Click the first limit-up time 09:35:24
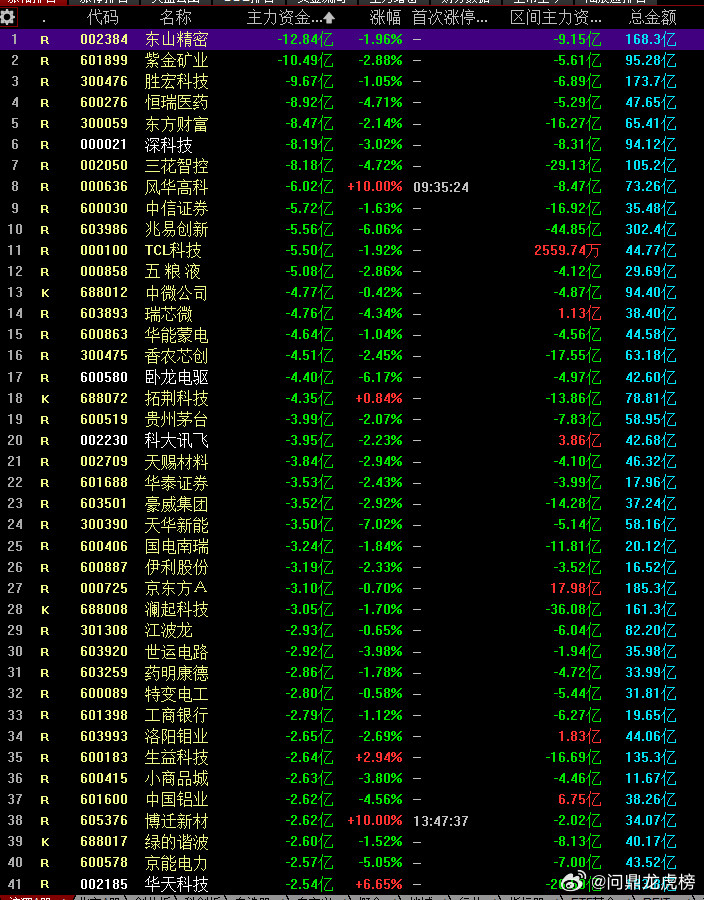 tap(441, 187)
